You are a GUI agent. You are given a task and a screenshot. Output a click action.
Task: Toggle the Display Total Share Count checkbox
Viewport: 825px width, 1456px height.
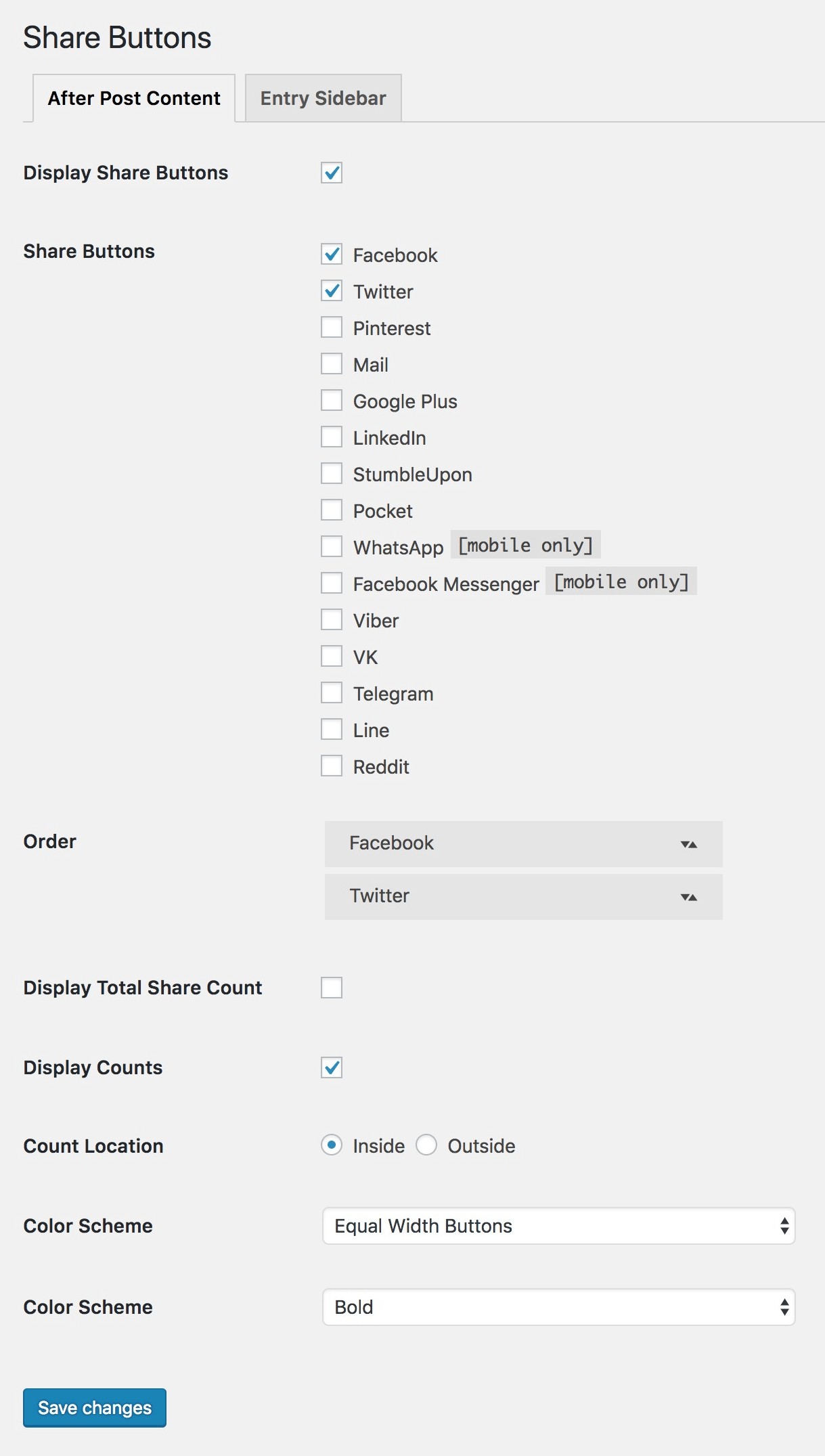[332, 988]
